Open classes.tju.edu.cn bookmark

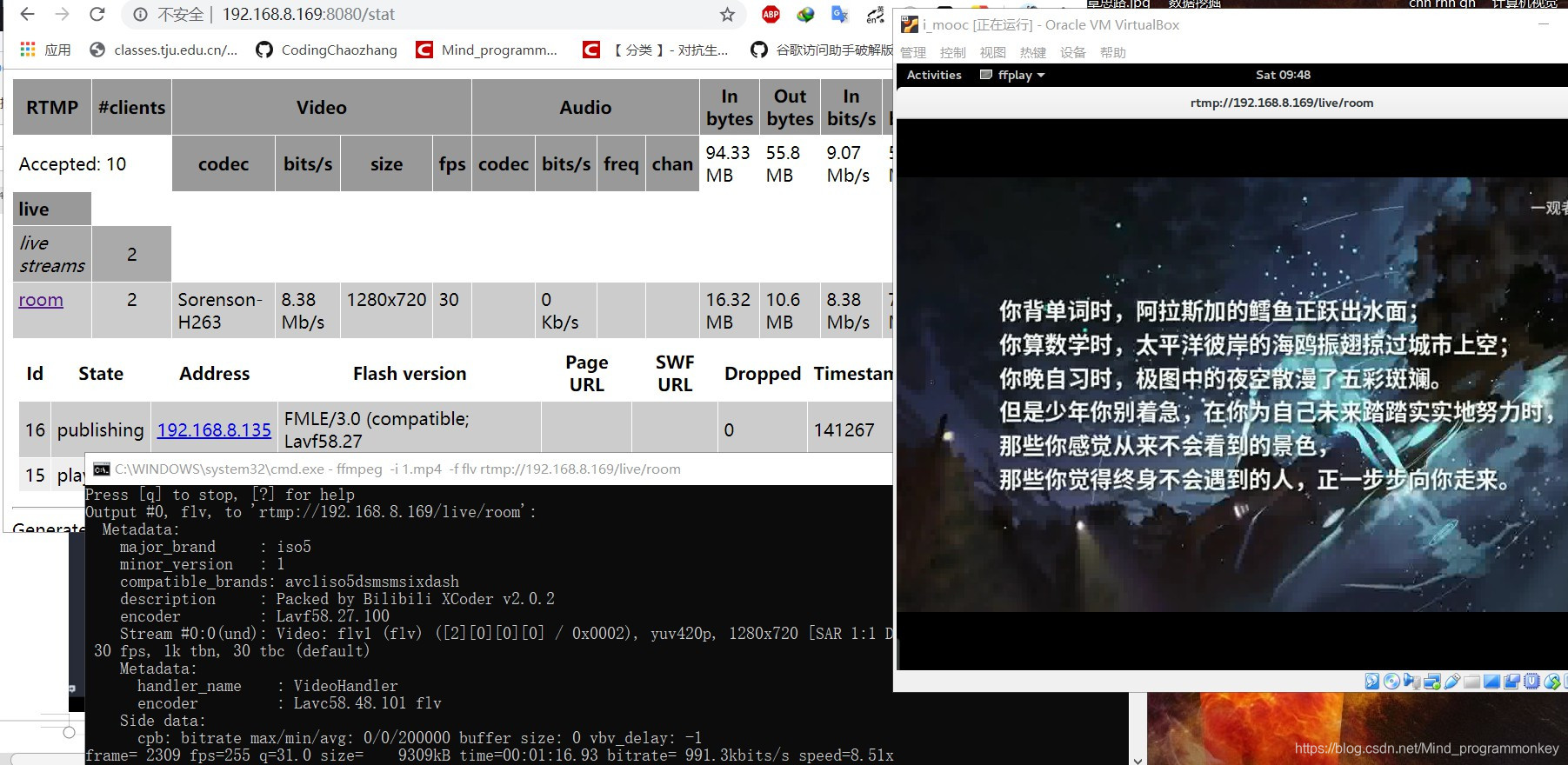click(x=163, y=50)
